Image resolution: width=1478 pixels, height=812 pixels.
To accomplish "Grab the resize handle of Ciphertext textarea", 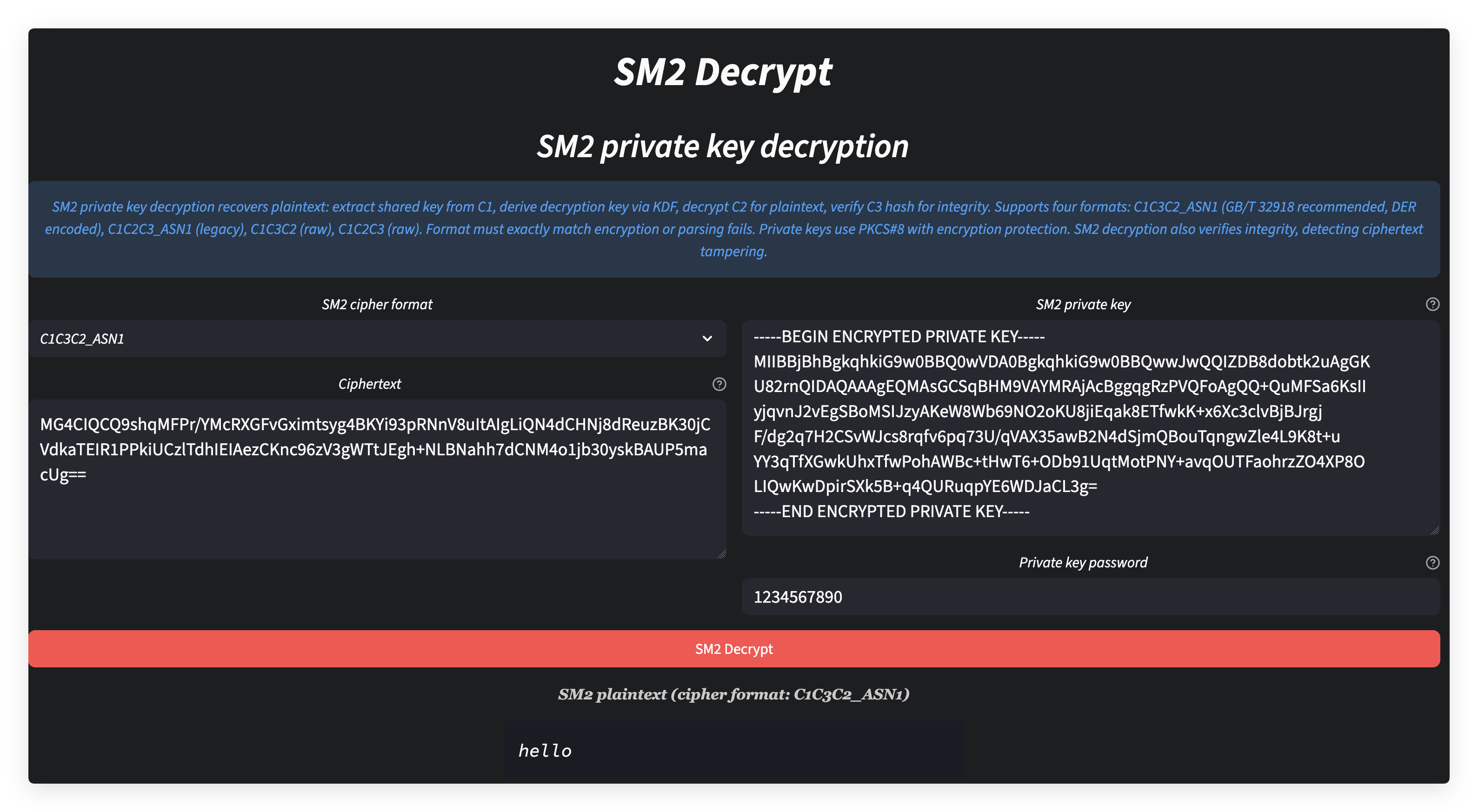I will coord(721,554).
